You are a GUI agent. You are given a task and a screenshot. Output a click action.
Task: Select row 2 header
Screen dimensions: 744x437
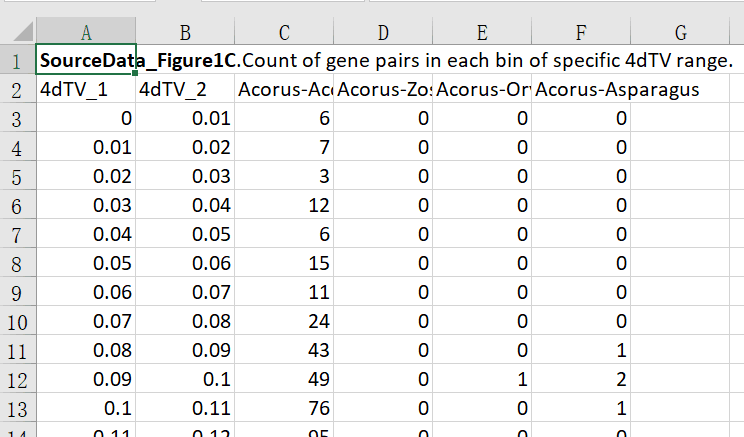[x=17, y=89]
